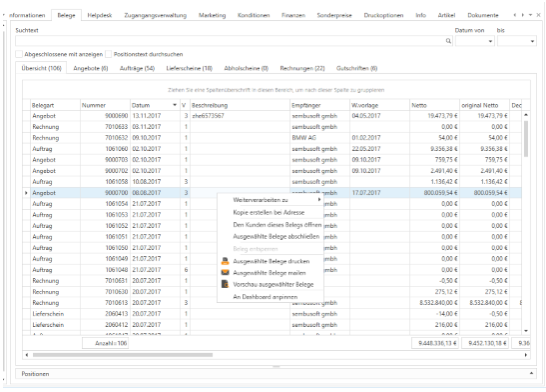Image resolution: width=546 pixels, height=392 pixels.
Task: Click the preview icon for Vorschau ausgewählter Belege
Action: point(225,284)
